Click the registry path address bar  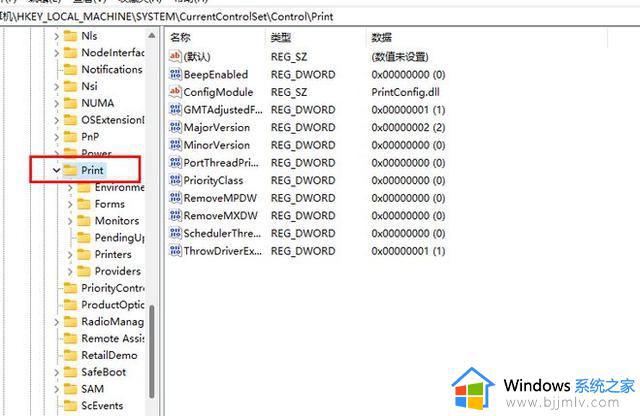pyautogui.click(x=320, y=17)
